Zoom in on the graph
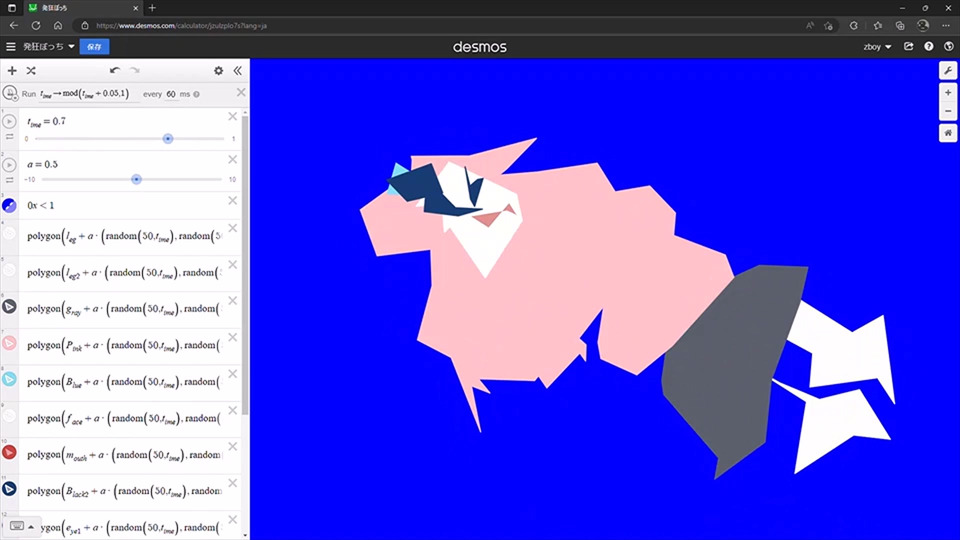 coord(948,93)
